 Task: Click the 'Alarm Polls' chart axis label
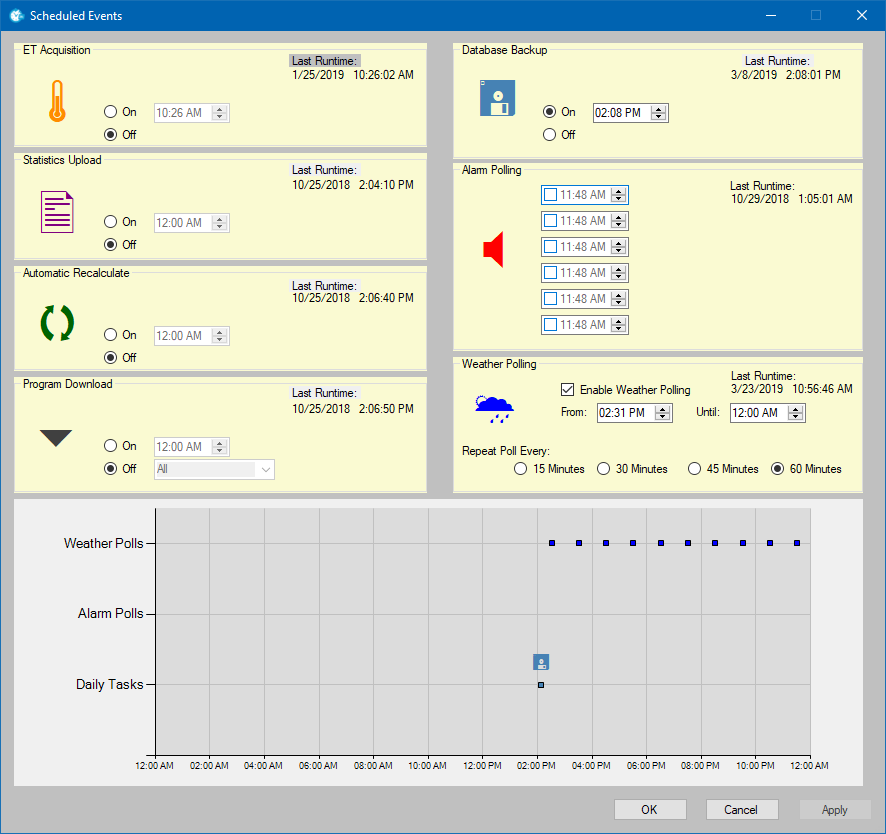coord(110,613)
